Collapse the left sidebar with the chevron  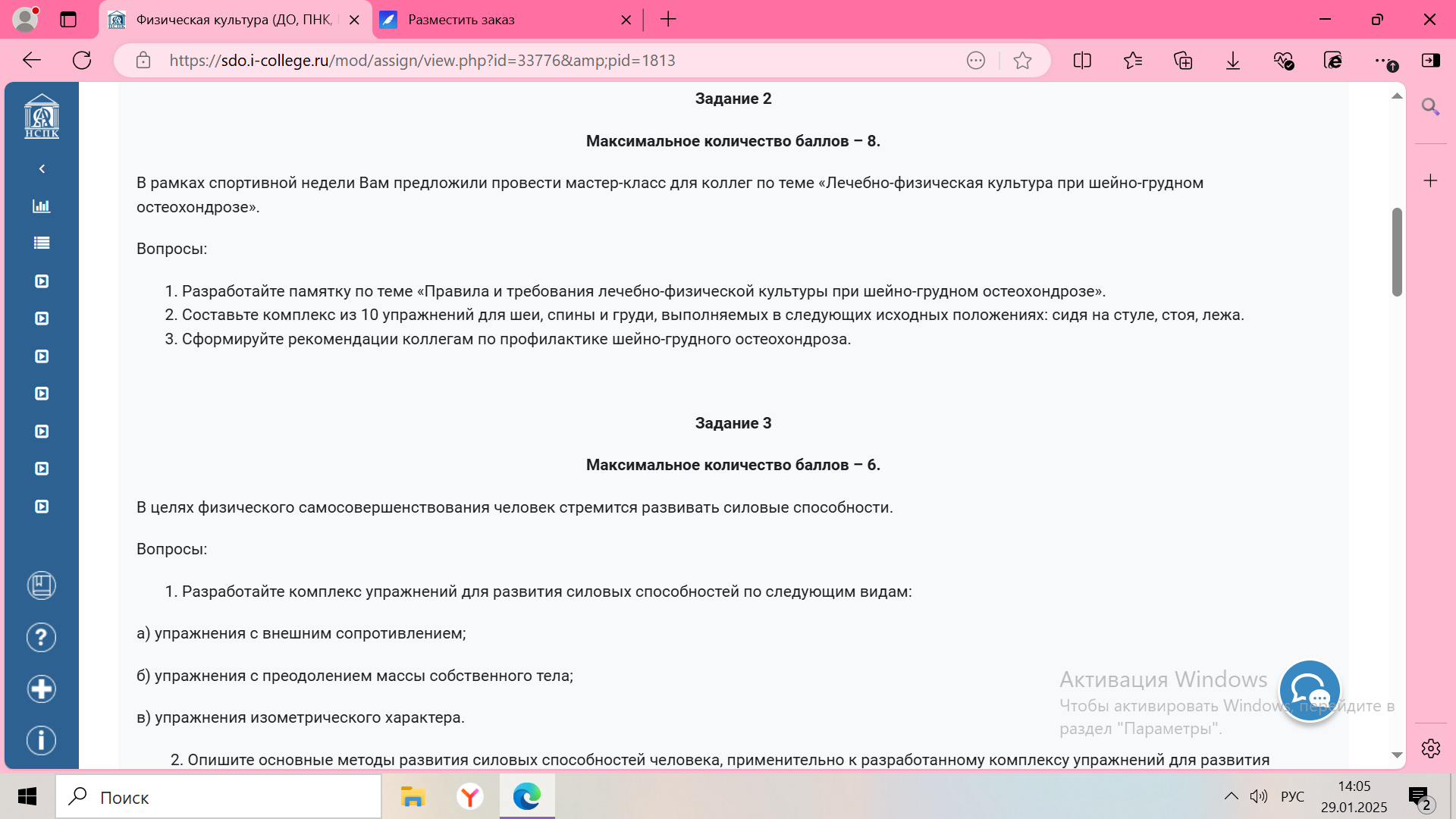coord(42,168)
